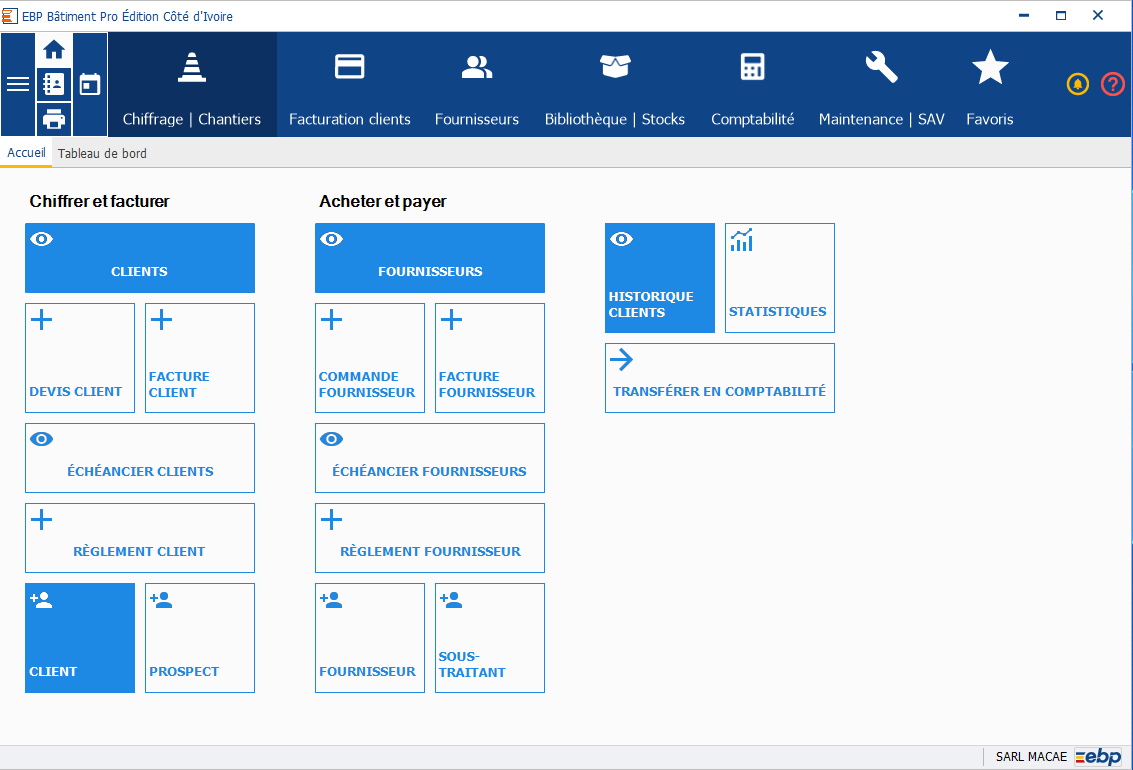Add a RÈGLEMENT CLIENT

pos(140,538)
